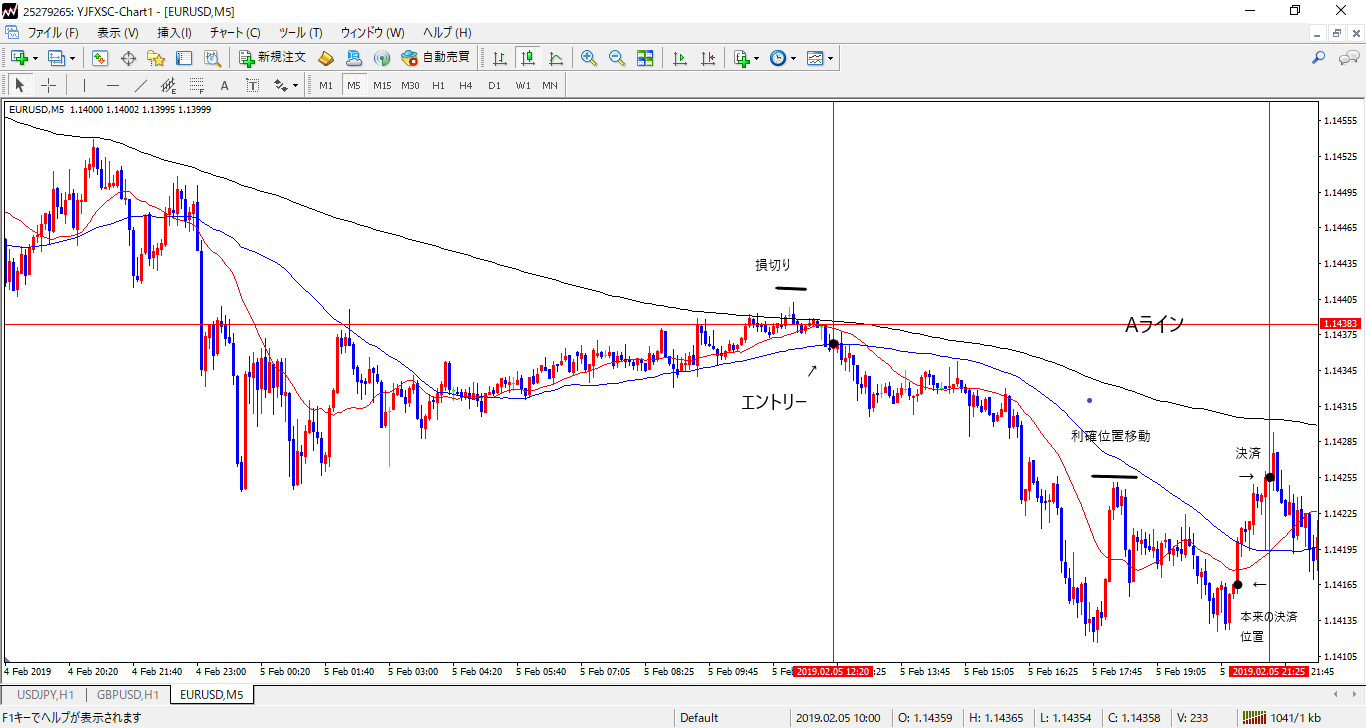The image size is (1366, 728).
Task: Select the horizontal line drawing tool
Action: (x=112, y=85)
